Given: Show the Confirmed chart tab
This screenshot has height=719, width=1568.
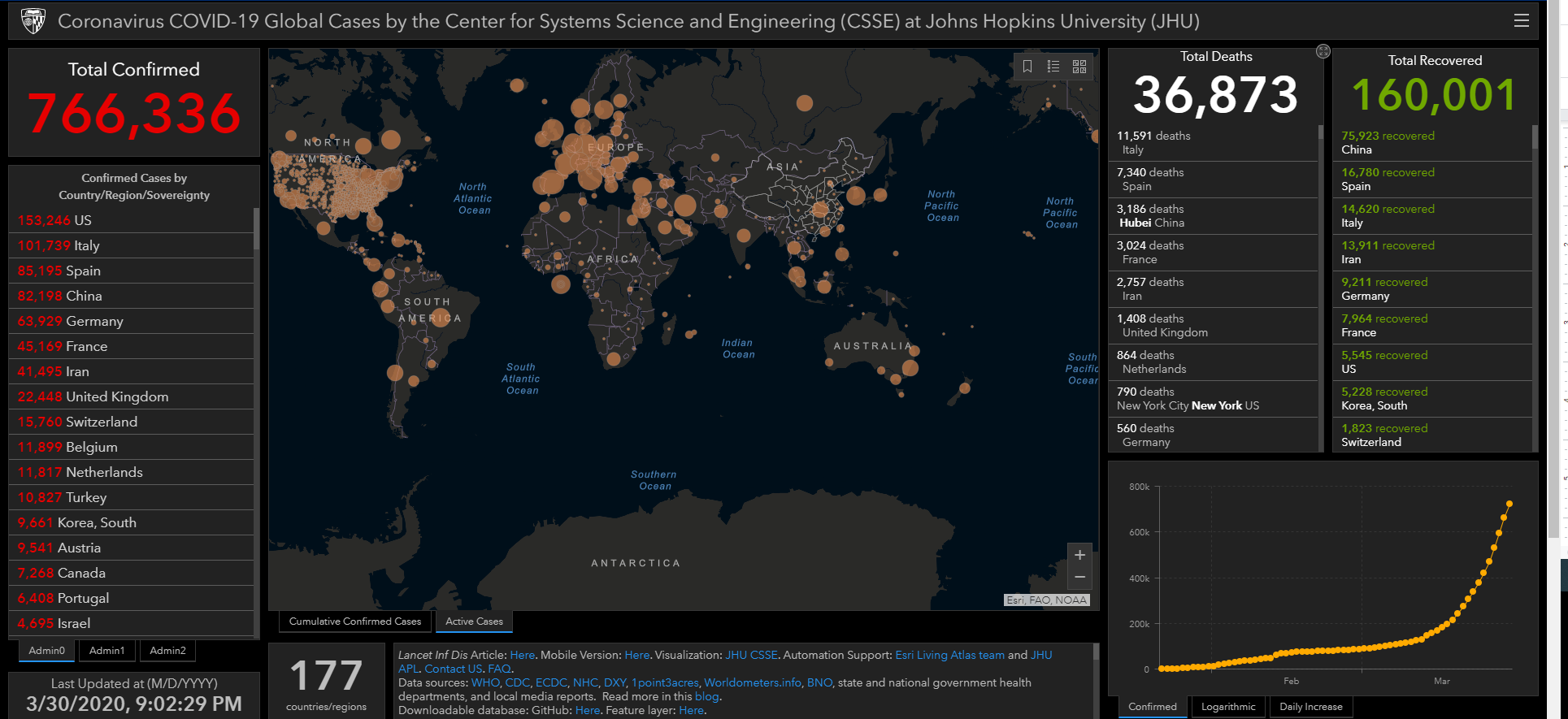Looking at the screenshot, I should pos(1152,707).
